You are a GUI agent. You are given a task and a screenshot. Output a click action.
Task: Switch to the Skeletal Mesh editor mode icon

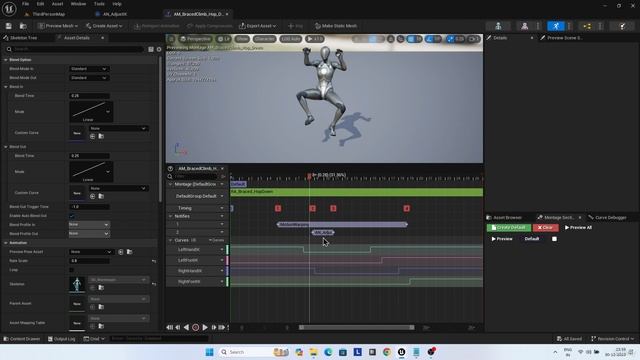[x=524, y=26]
